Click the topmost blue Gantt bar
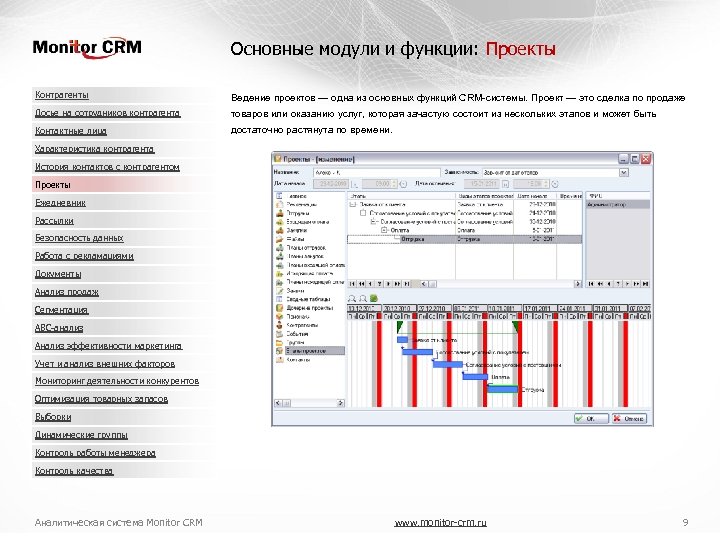This screenshot has width=720, height=540. 403,340
